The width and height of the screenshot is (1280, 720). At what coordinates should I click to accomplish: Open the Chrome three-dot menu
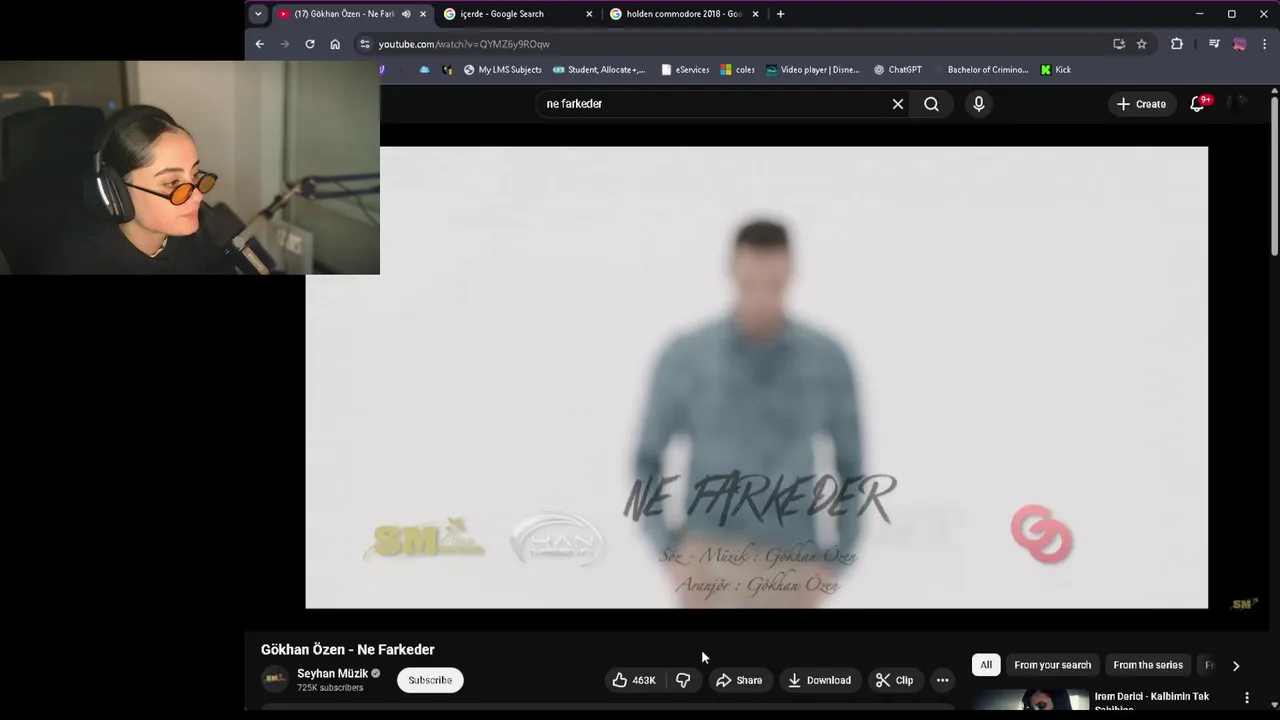[1266, 44]
